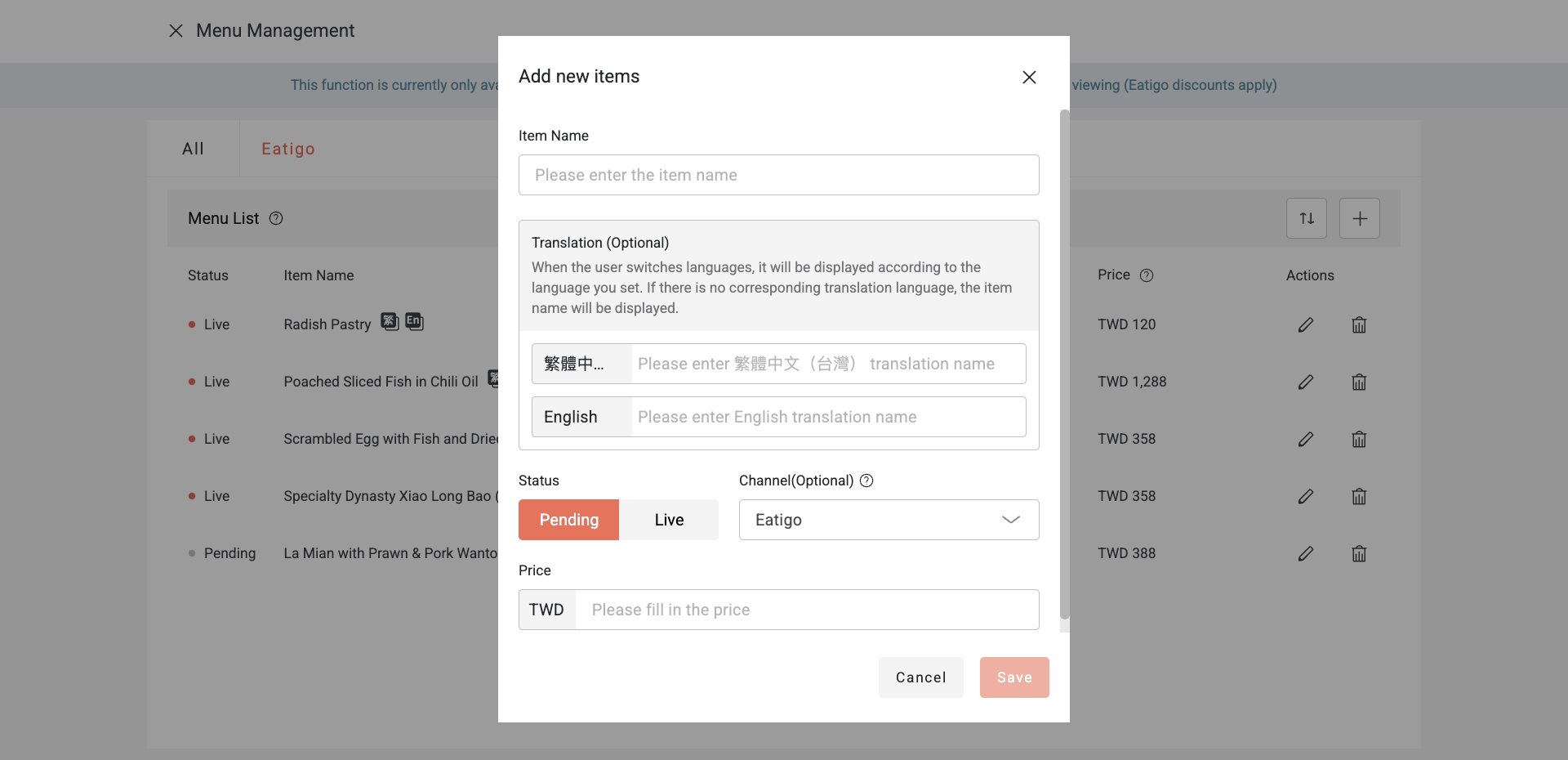Click the trash icon for La Mian with Prawn

tap(1358, 553)
